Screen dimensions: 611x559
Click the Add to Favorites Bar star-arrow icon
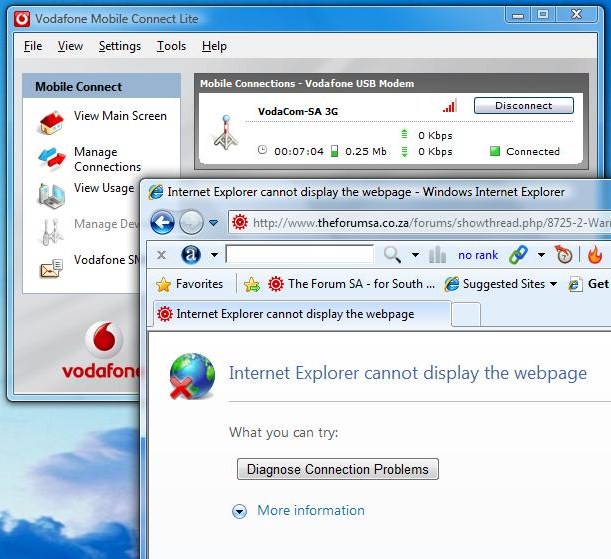click(x=252, y=284)
